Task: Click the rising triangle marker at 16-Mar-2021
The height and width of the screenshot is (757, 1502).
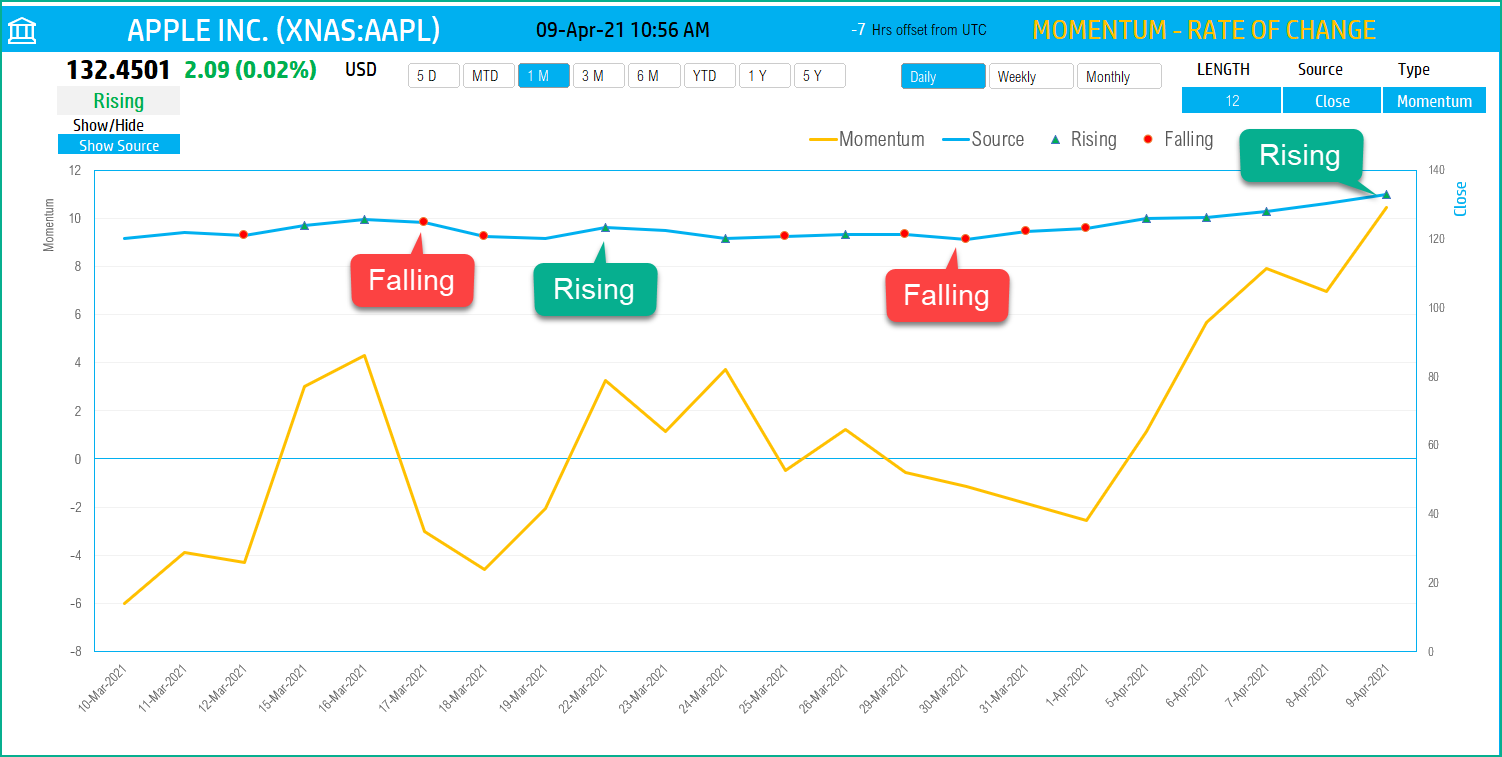Action: (x=364, y=219)
